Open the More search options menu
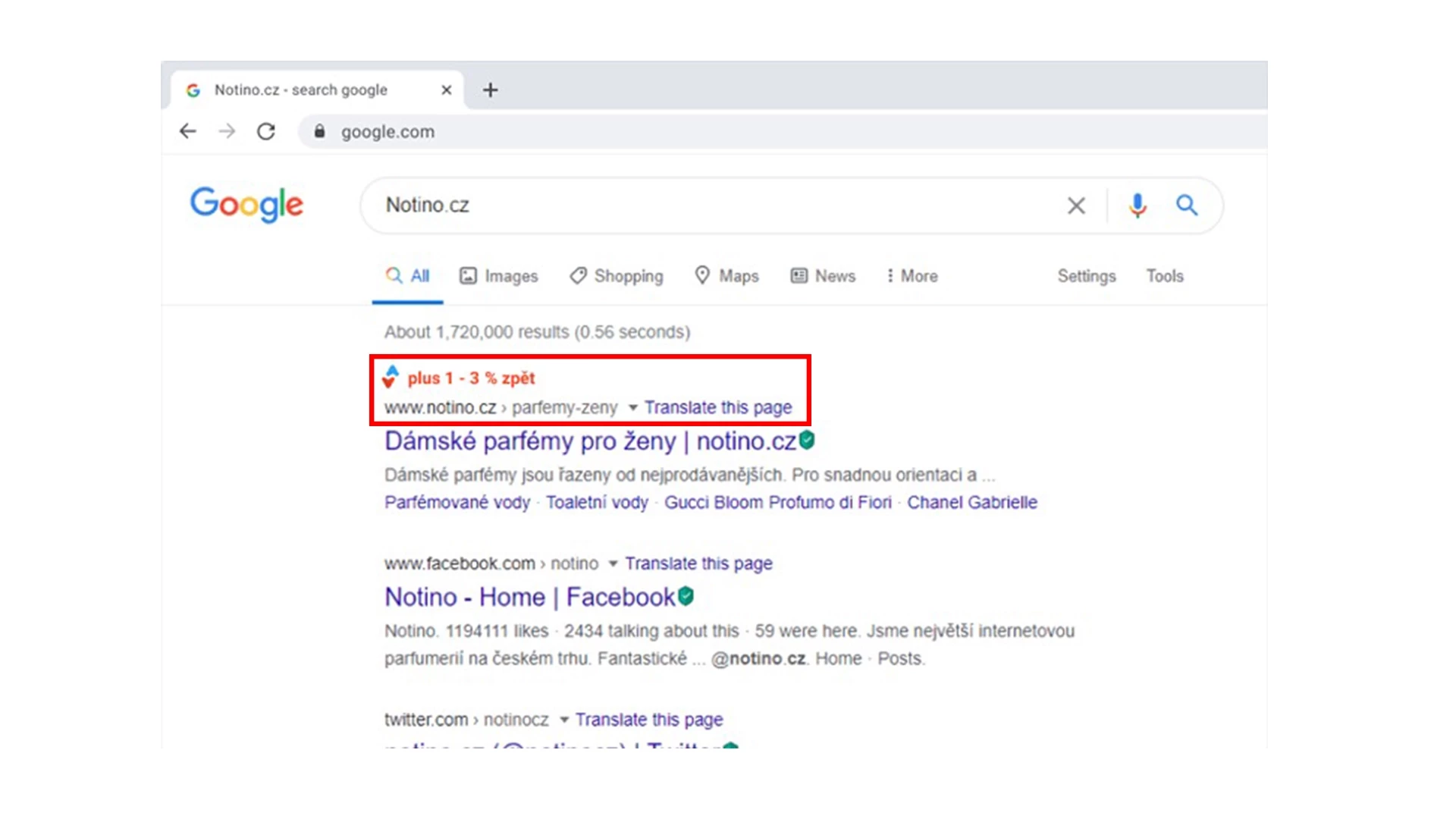This screenshot has width=1456, height=819. tap(912, 276)
